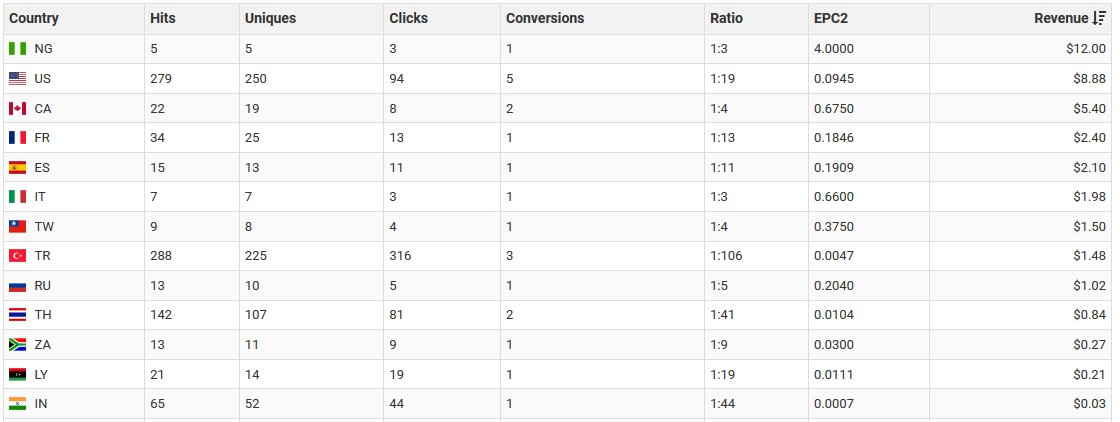The height and width of the screenshot is (422, 1120).
Task: Click the Turkey flag icon
Action: pyautogui.click(x=17, y=256)
